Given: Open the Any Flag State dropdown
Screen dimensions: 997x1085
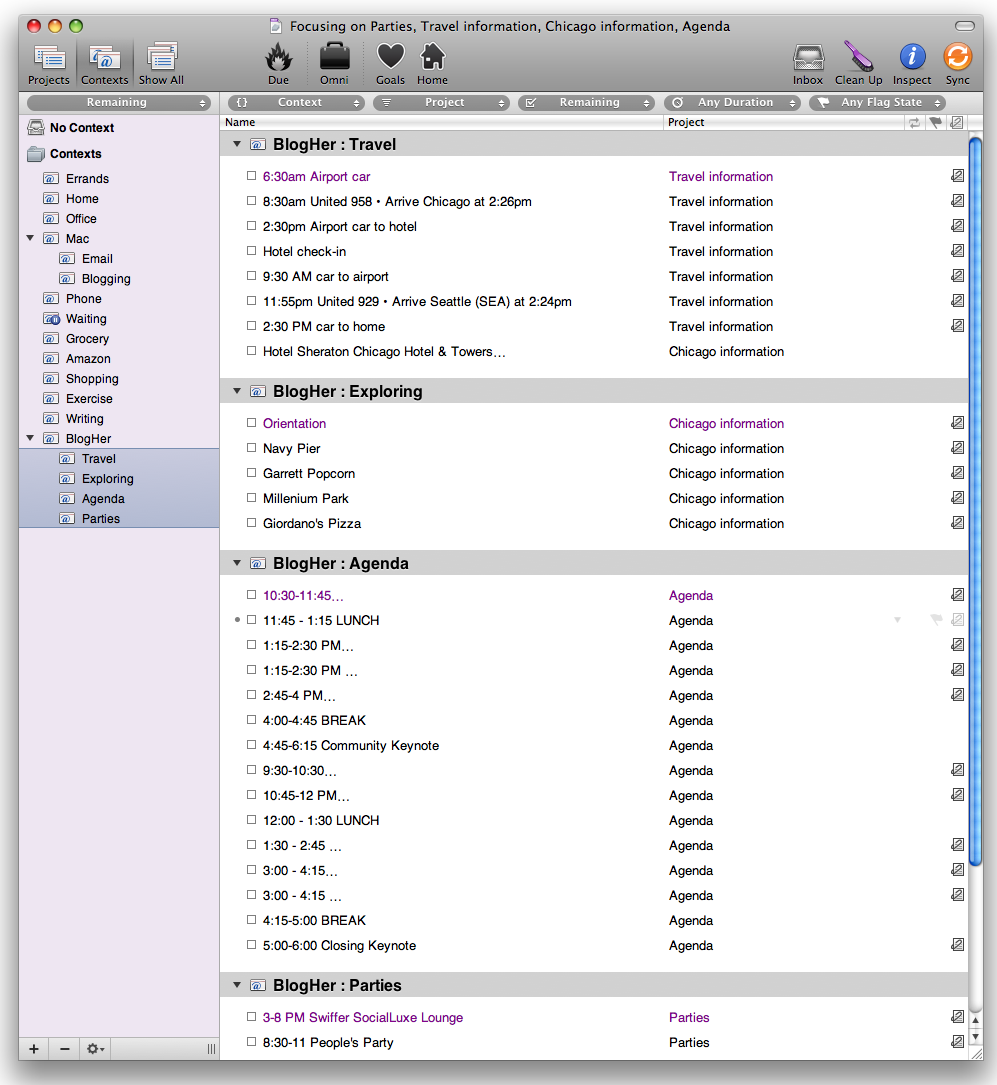Looking at the screenshot, I should [x=877, y=102].
